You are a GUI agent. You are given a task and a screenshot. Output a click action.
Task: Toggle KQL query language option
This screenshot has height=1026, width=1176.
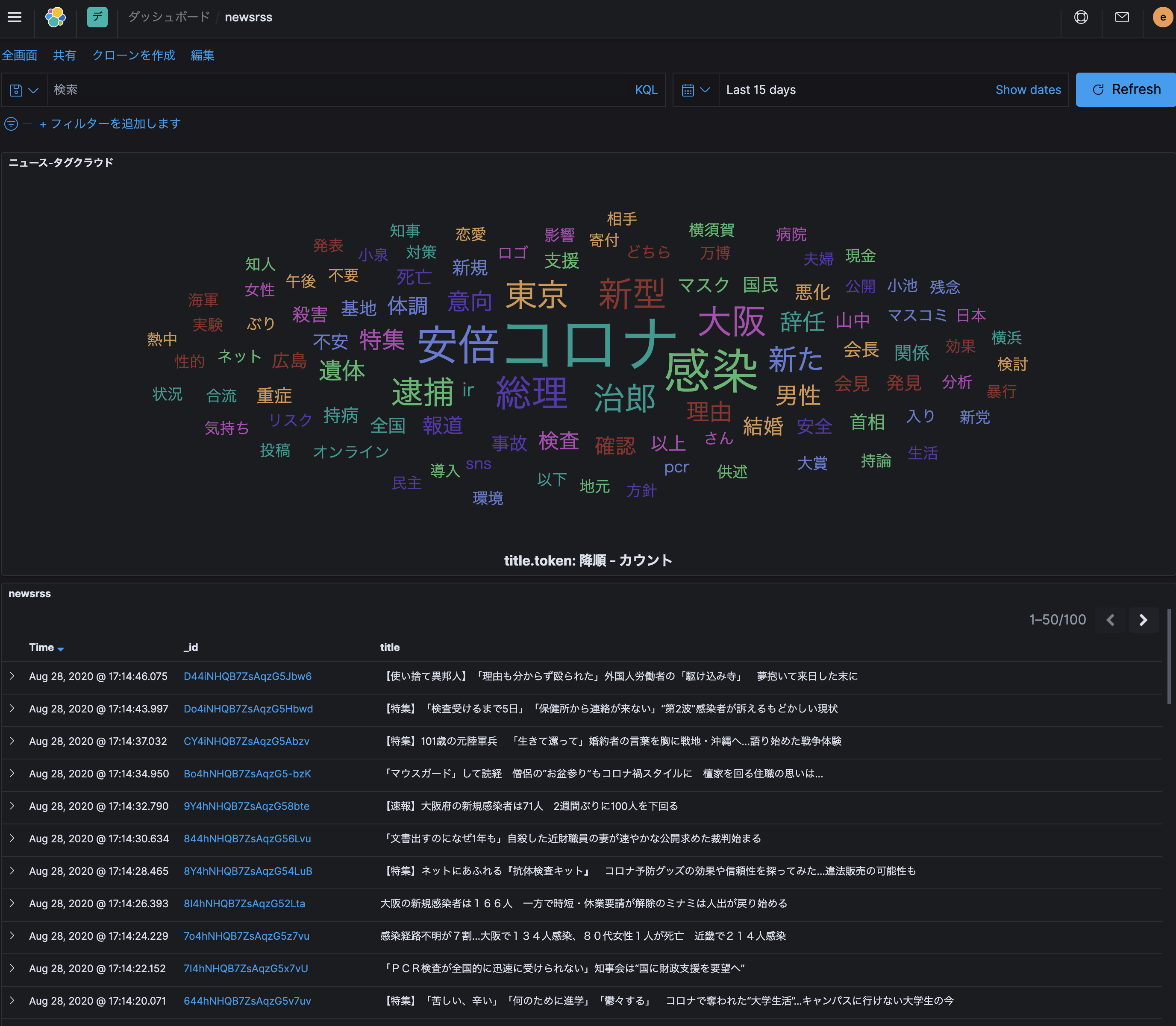(x=646, y=89)
